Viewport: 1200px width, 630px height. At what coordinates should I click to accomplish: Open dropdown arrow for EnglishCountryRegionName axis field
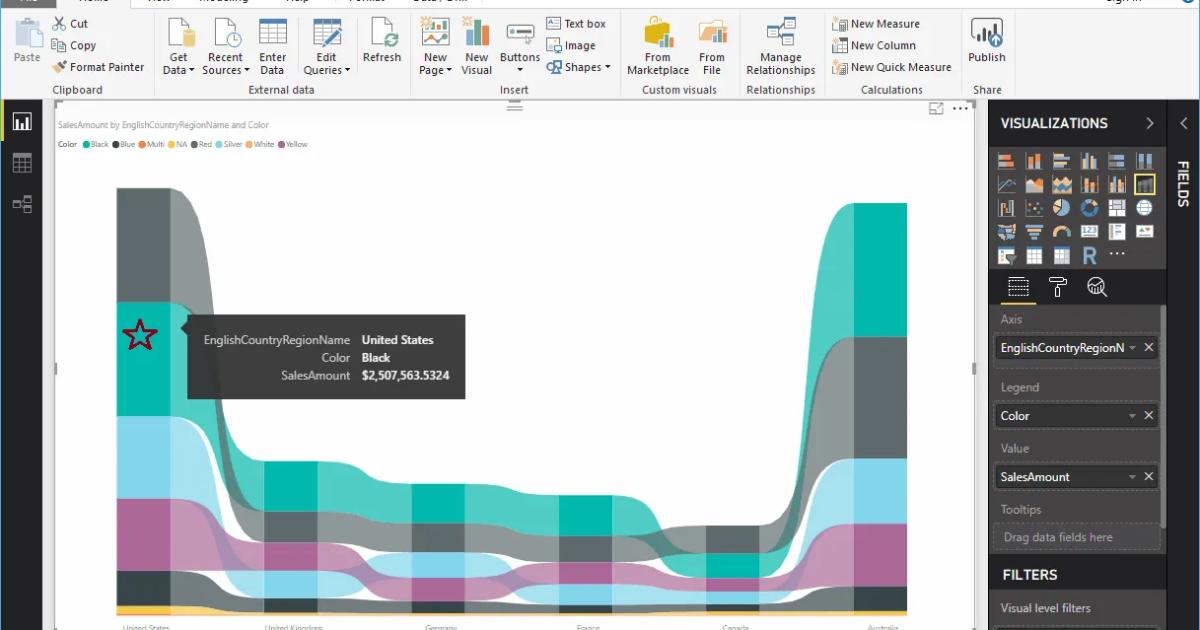click(1132, 348)
